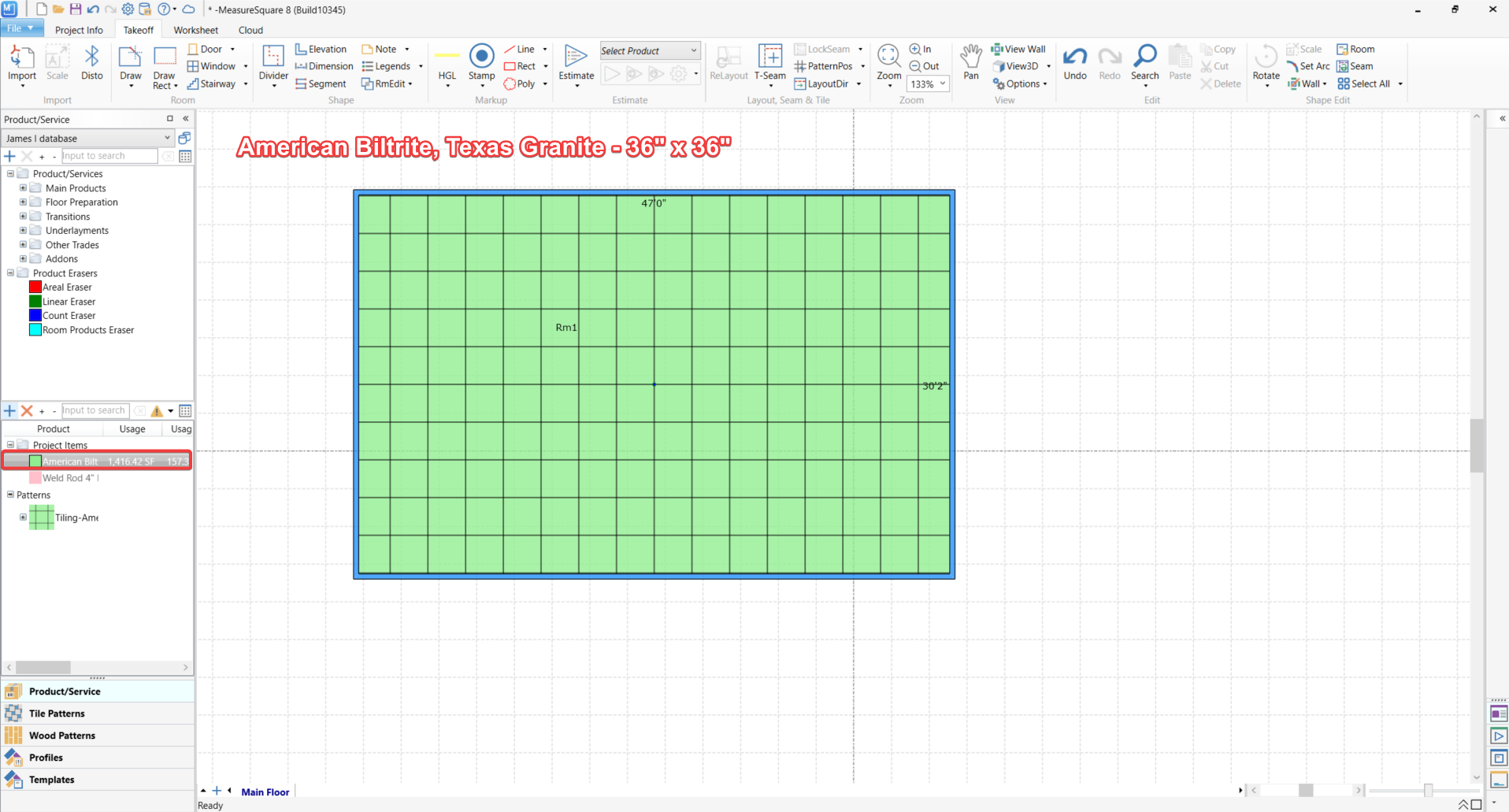Activate the Pan hand tool
The height and width of the screenshot is (812, 1509).
tap(971, 63)
